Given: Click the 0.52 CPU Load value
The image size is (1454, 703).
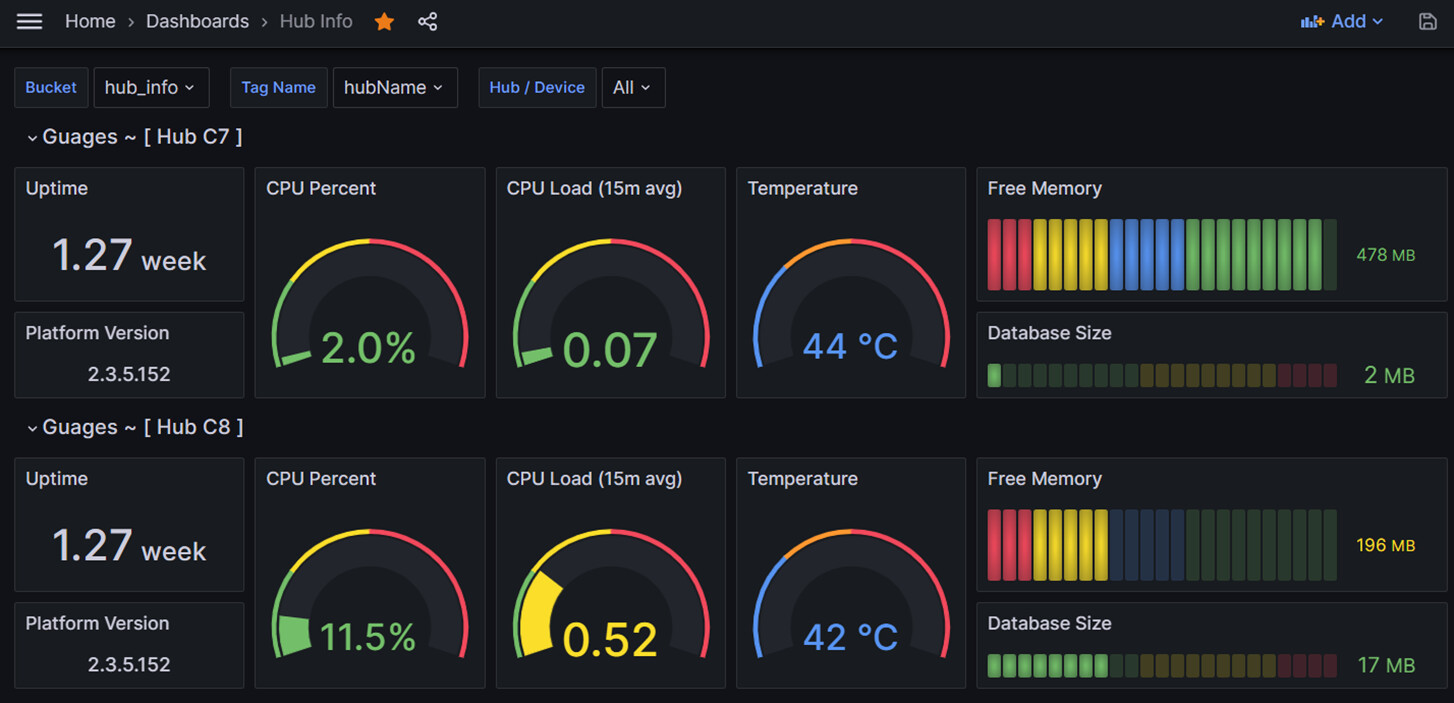Looking at the screenshot, I should 610,640.
